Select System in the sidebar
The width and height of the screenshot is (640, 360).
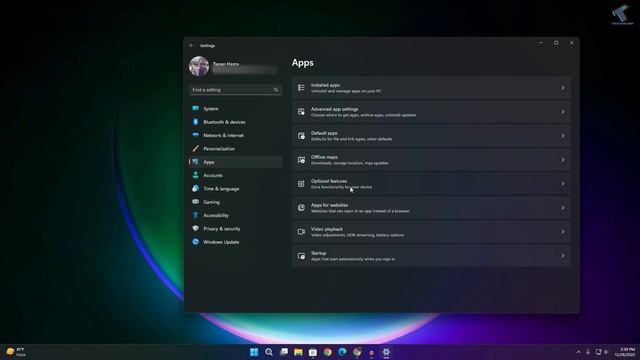(236, 109)
